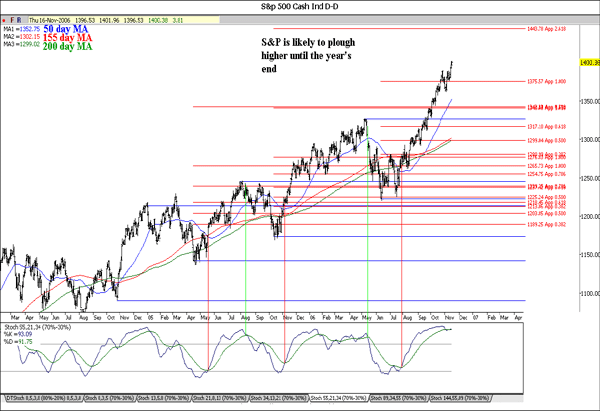Viewport: 600px width, 411px height.
Task: Click the 1375.37 App 1.000 Fibonacci label
Action: tap(547, 82)
